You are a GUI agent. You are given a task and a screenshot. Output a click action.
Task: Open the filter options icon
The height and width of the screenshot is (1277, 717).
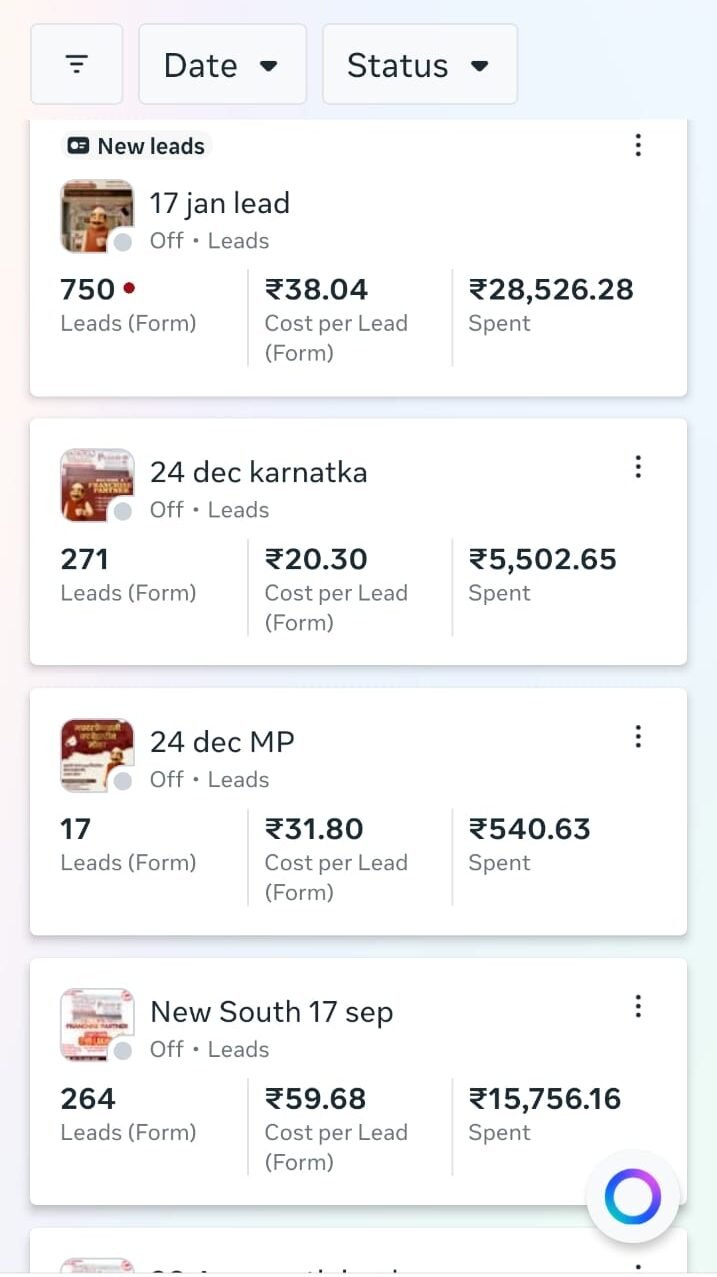point(76,65)
